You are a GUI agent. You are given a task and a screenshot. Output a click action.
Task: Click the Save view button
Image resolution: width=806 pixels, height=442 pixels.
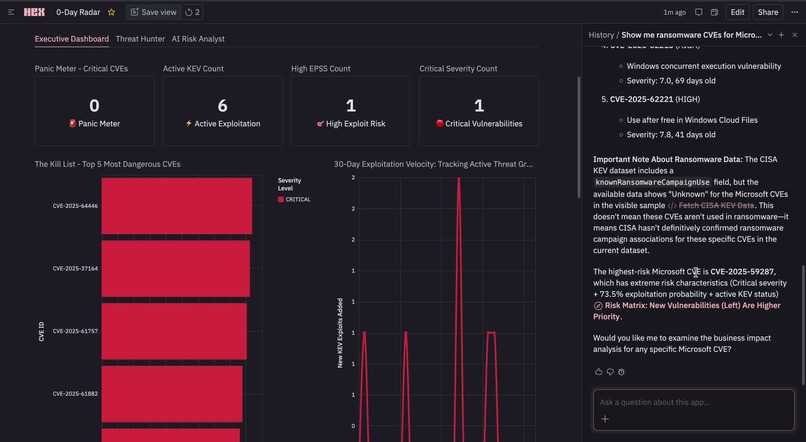[x=154, y=12]
